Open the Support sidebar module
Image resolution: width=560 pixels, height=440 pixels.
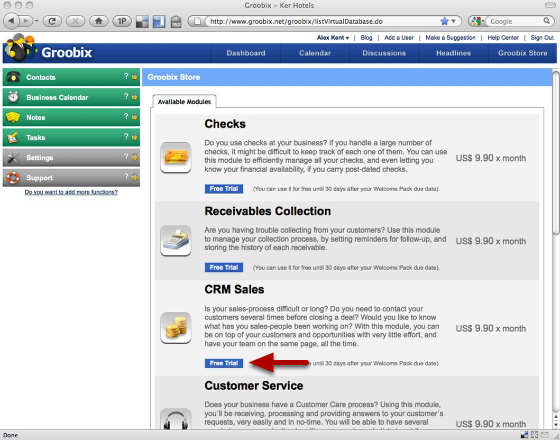tap(71, 178)
